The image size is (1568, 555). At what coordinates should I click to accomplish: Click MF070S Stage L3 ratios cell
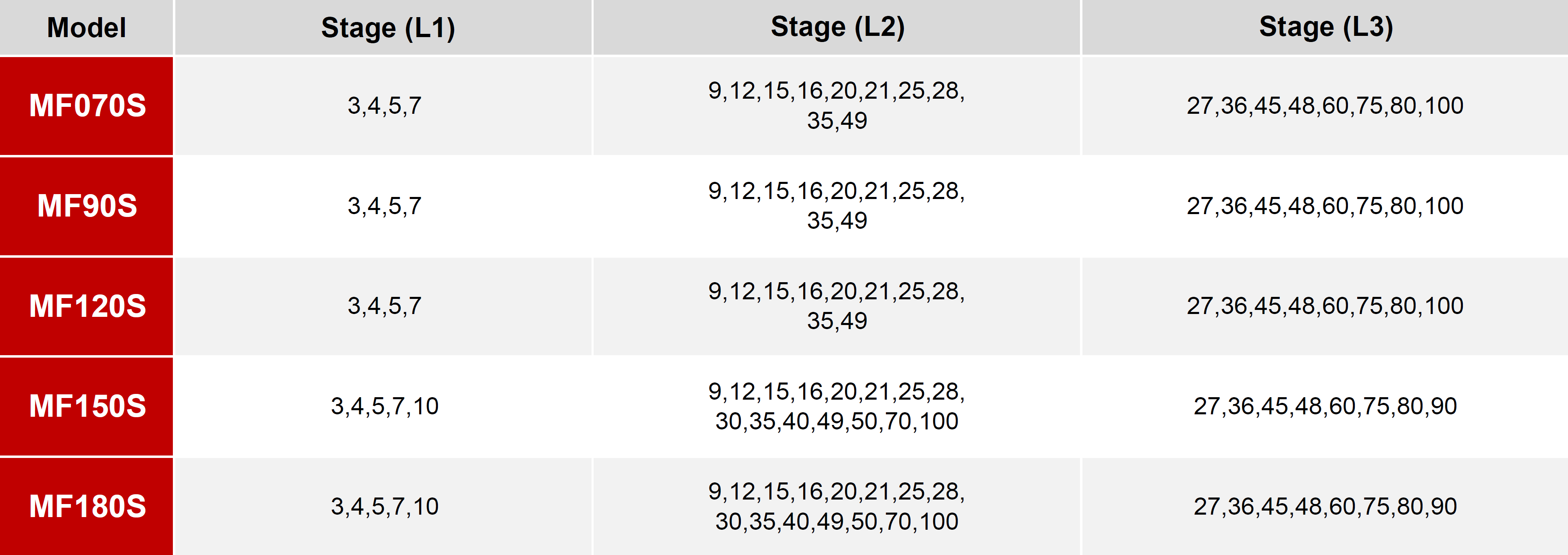coord(1325,106)
